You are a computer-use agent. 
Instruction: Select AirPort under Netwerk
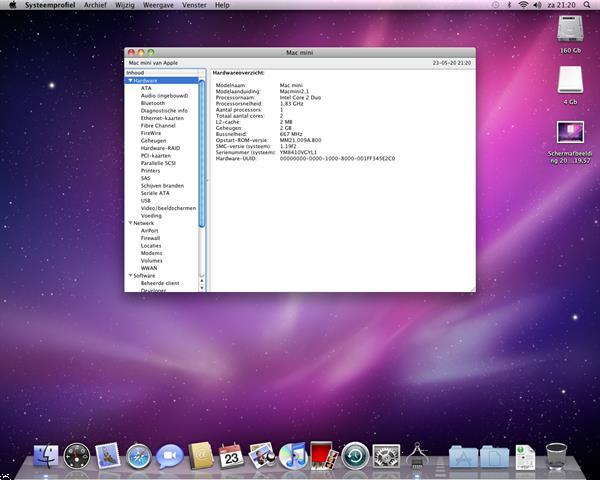click(x=150, y=230)
